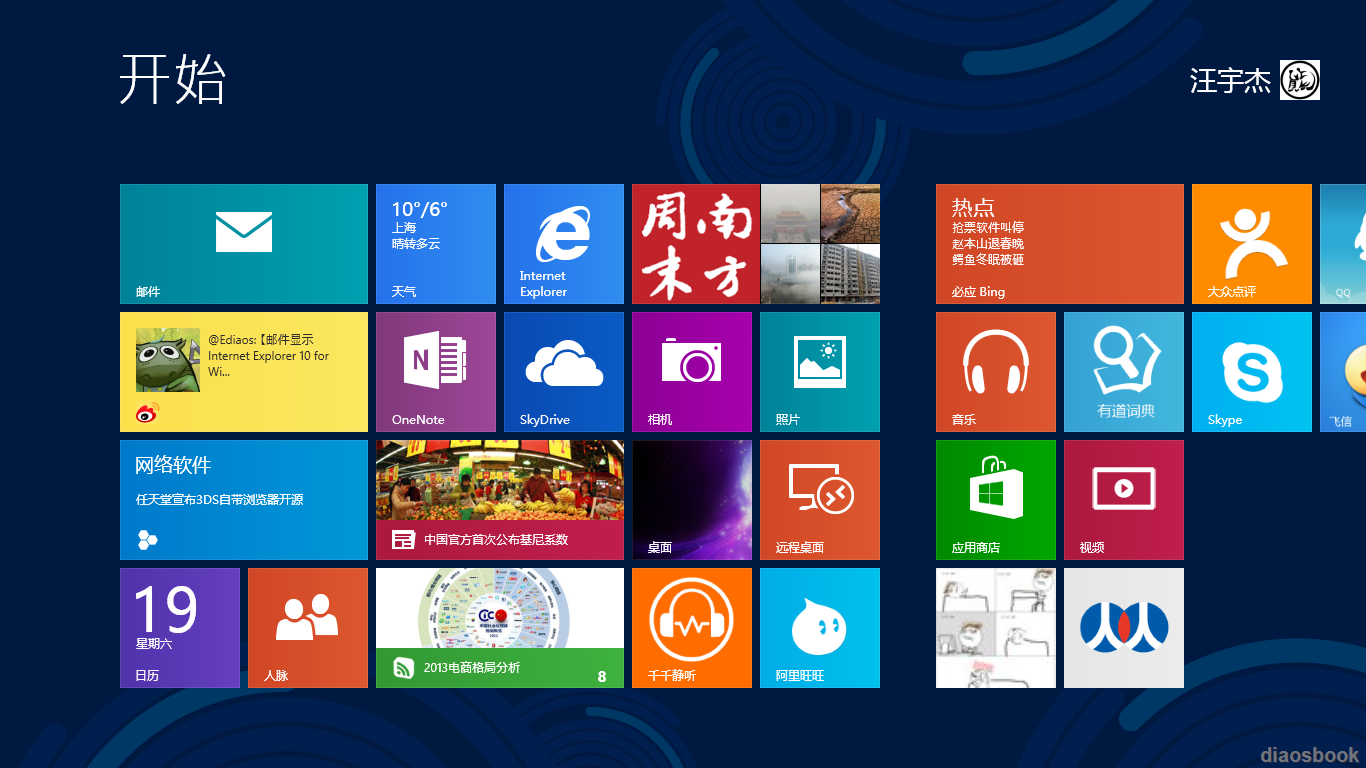Click the headline 鳄鱼冬眠被砸
The height and width of the screenshot is (768, 1366).
coord(988,260)
